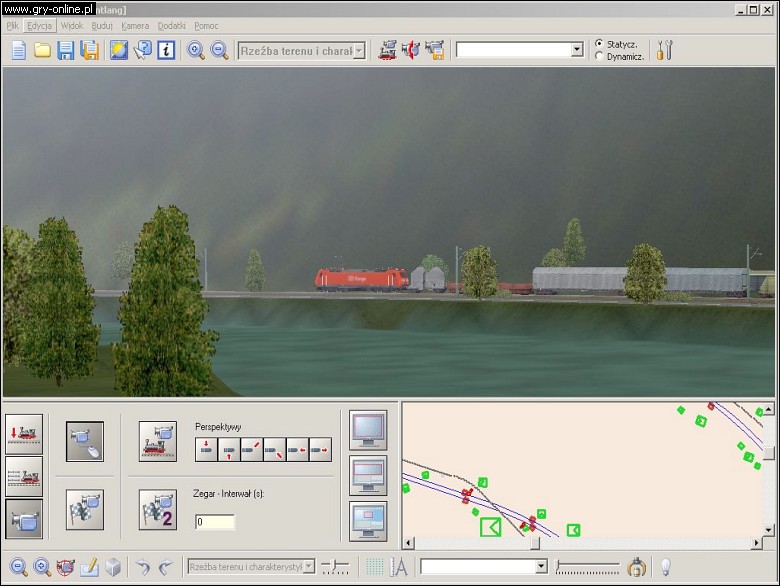Click the map scroll up arrow
Viewport: 780px width, 586px height.
pos(769,409)
